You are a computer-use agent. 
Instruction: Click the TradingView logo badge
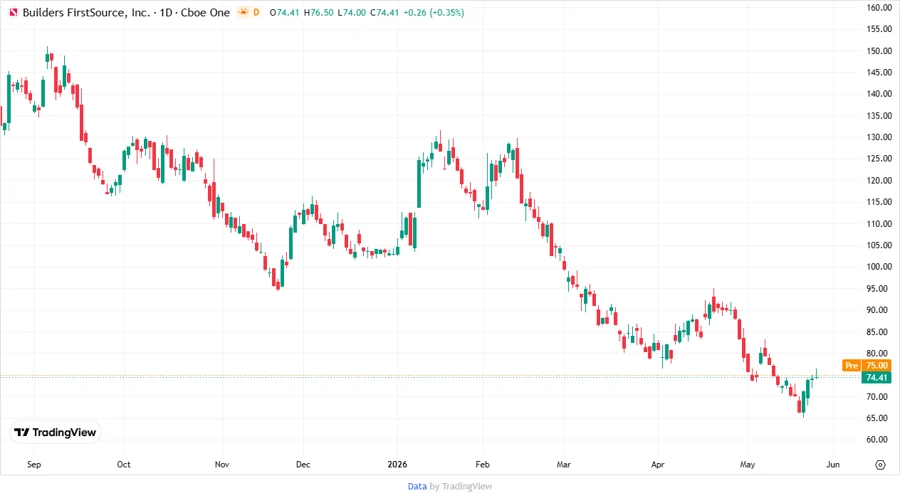[56, 432]
